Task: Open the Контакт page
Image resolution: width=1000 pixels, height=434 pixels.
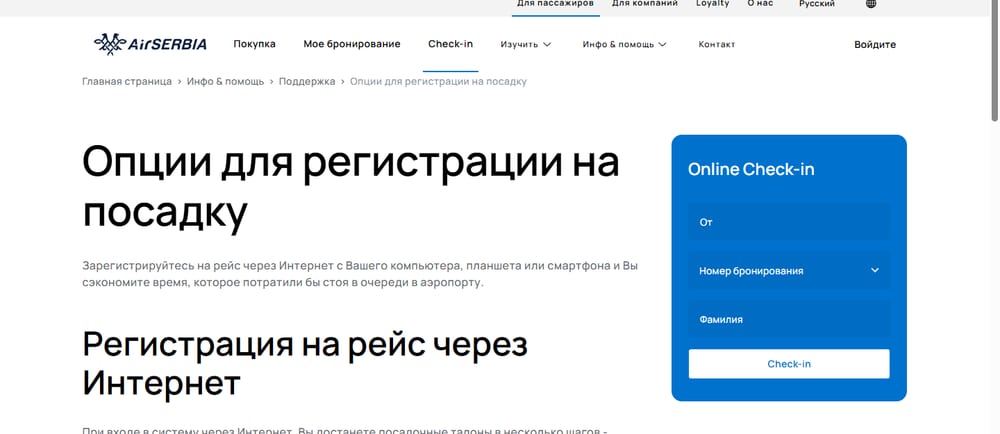Action: 717,45
